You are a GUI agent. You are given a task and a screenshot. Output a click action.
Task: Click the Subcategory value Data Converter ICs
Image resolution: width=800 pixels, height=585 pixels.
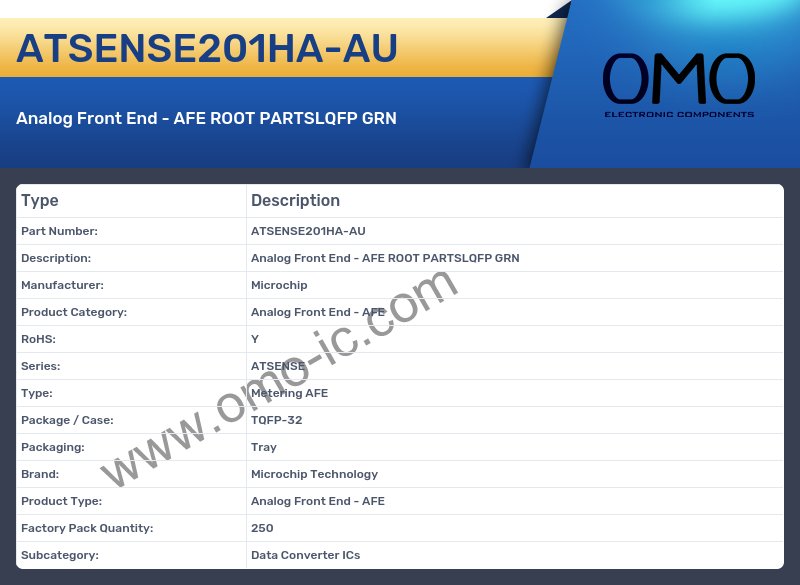coord(305,555)
